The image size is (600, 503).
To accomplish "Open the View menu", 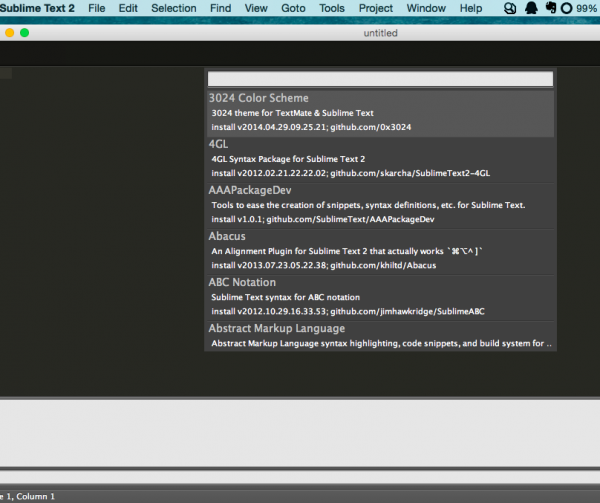I will click(x=256, y=8).
